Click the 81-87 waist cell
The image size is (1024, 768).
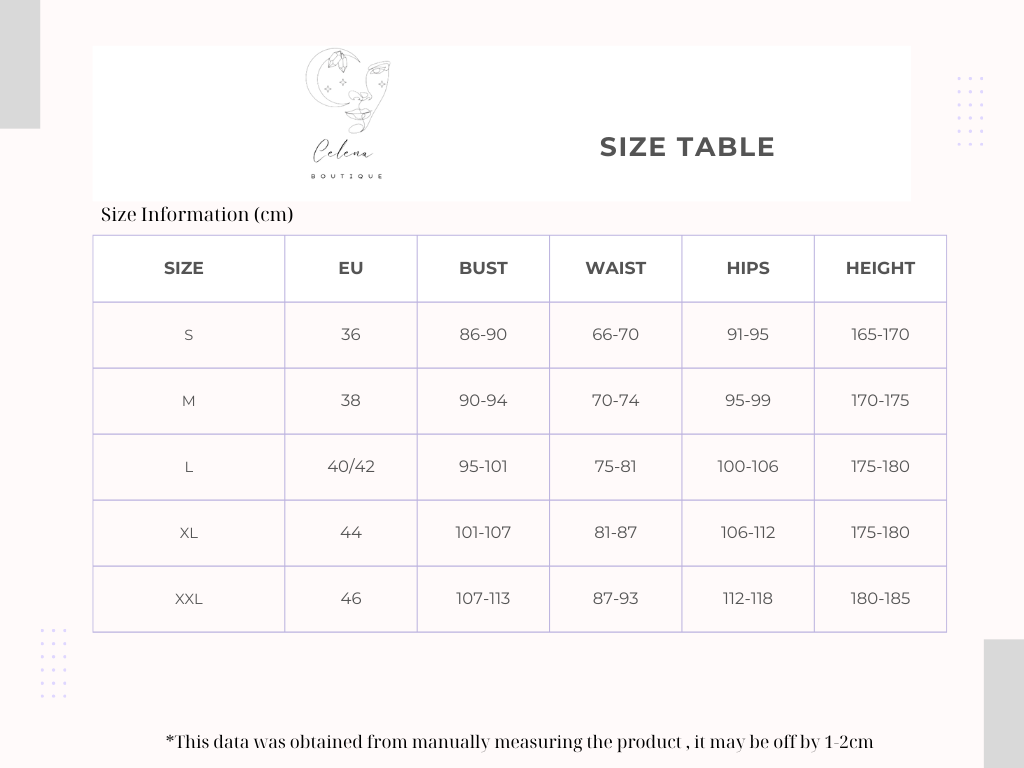[x=615, y=532]
